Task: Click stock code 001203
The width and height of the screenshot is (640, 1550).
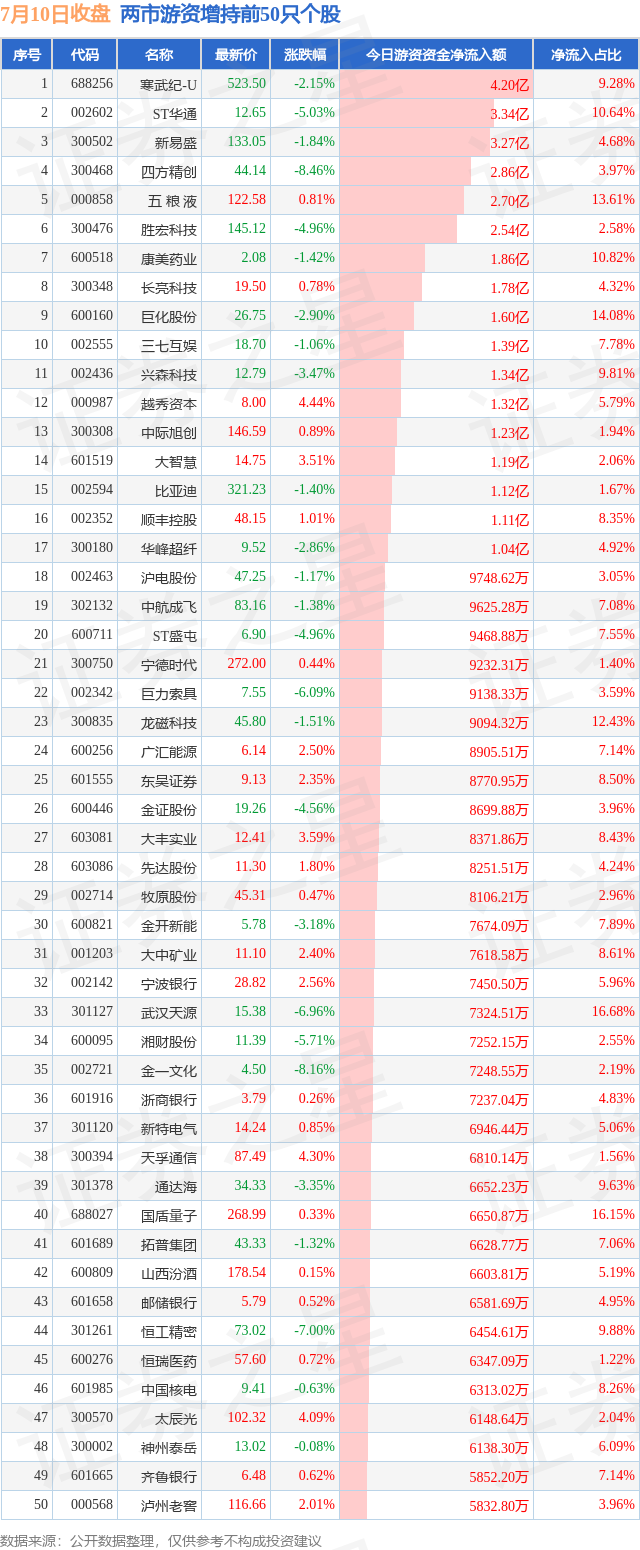Action: point(91,954)
